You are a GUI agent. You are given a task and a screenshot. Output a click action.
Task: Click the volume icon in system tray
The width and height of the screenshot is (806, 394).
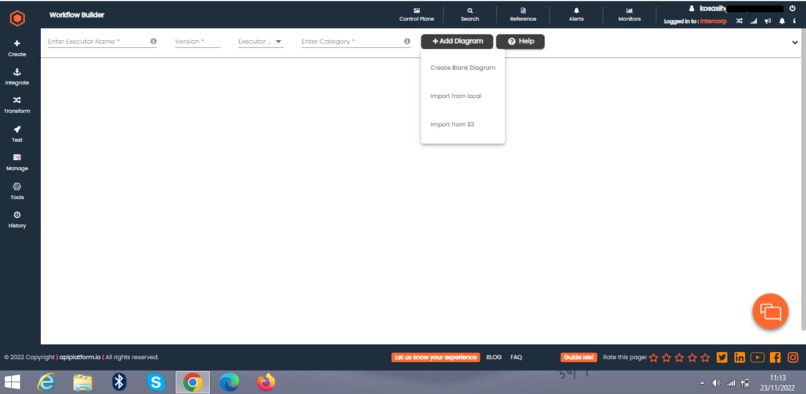716,384
